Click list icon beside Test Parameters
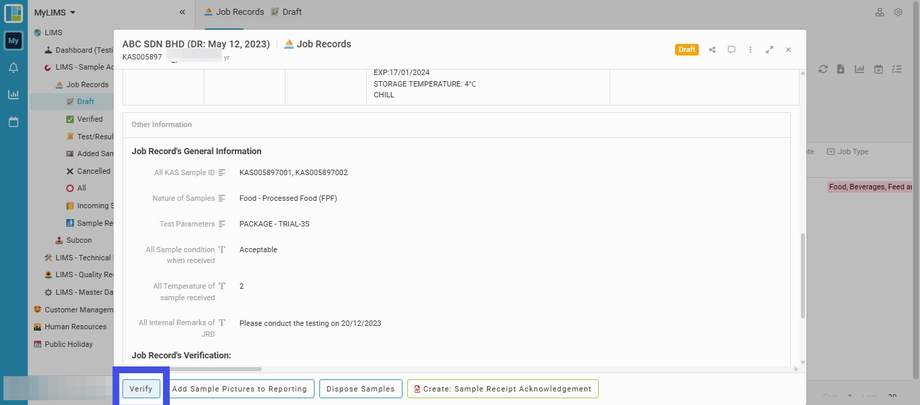The image size is (920, 405). (x=222, y=224)
